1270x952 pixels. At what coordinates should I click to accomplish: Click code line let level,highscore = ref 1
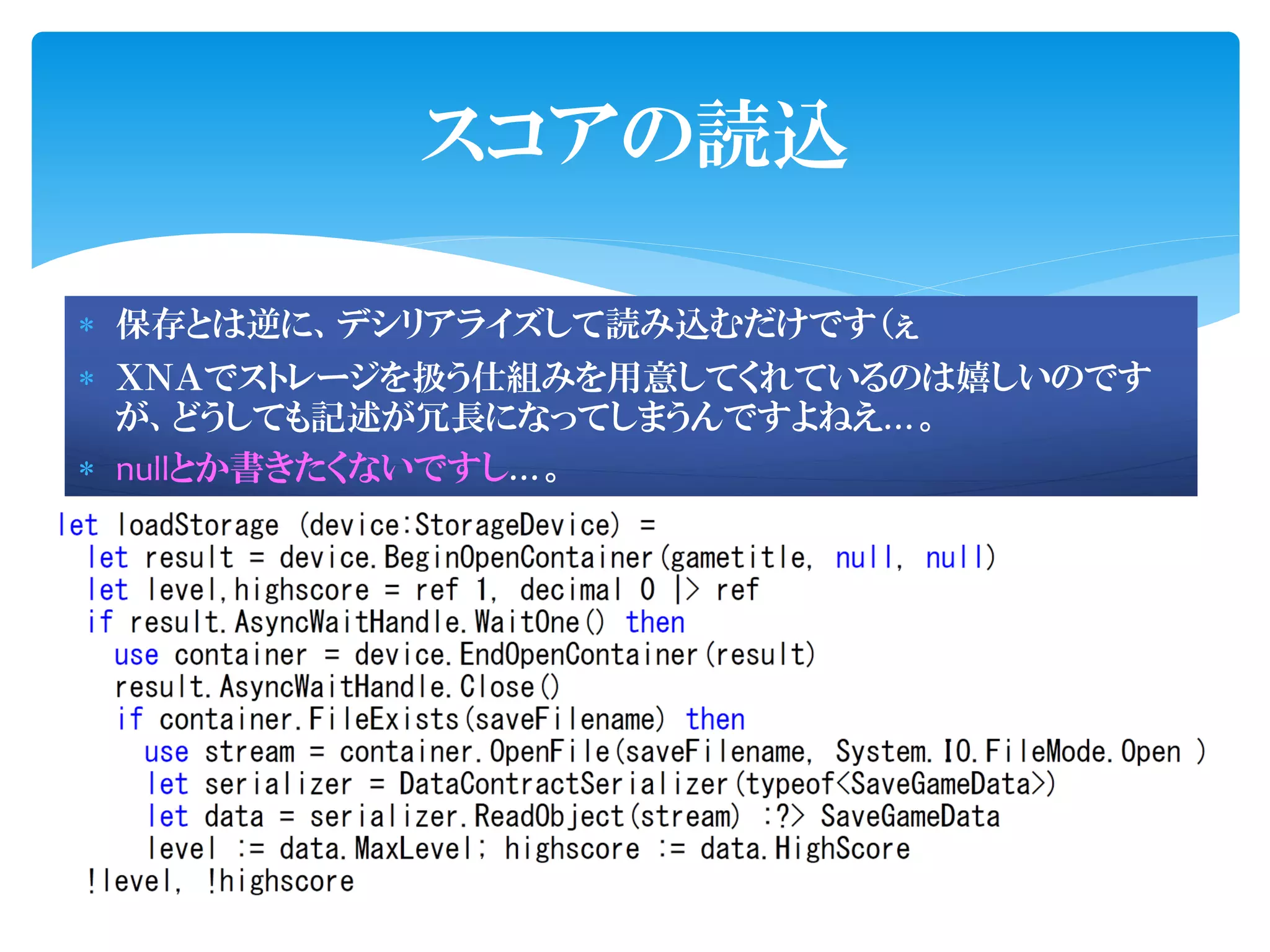pos(422,589)
